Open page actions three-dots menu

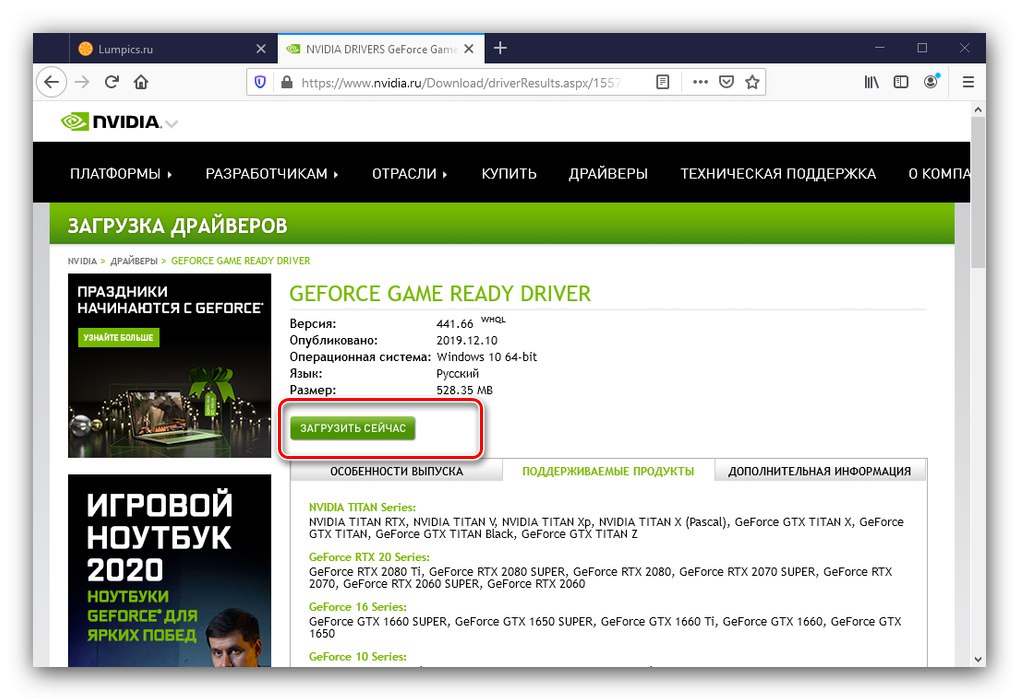click(x=700, y=82)
